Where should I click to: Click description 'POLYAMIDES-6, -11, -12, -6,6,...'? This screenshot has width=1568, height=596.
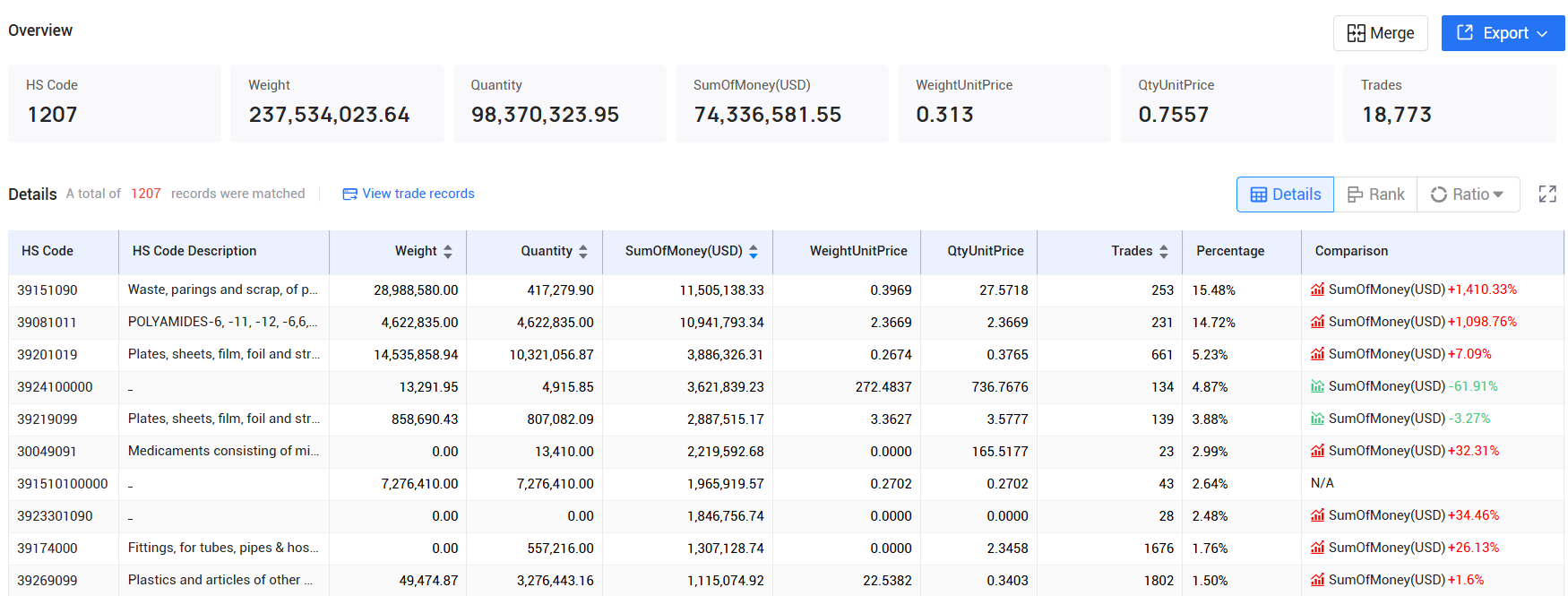tap(223, 322)
